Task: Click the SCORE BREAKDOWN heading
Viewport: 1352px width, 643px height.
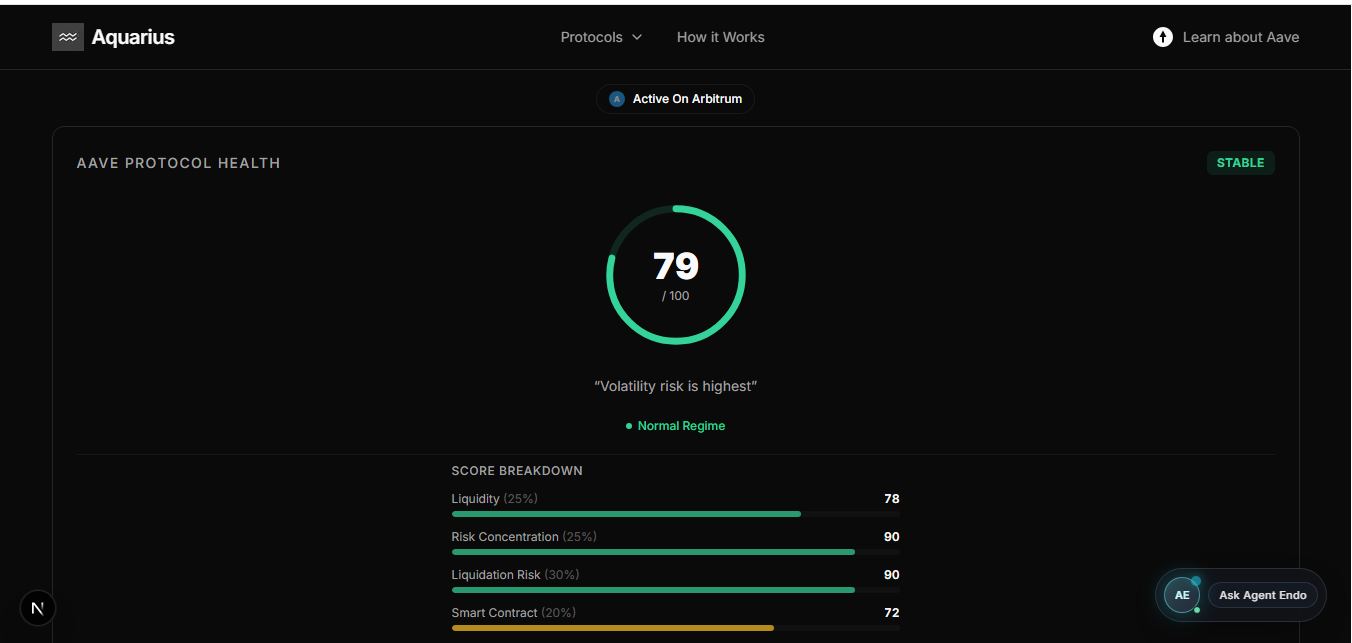Action: point(517,471)
